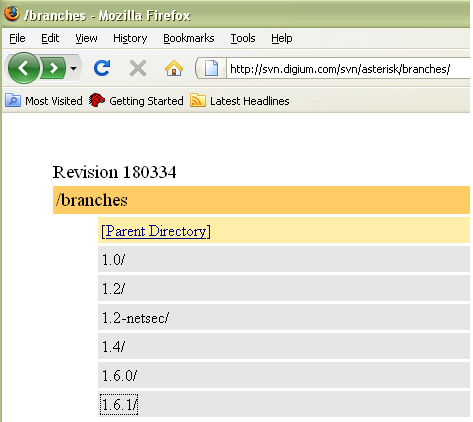Click the green Forward arrow button
473x422 pixels.
point(53,69)
